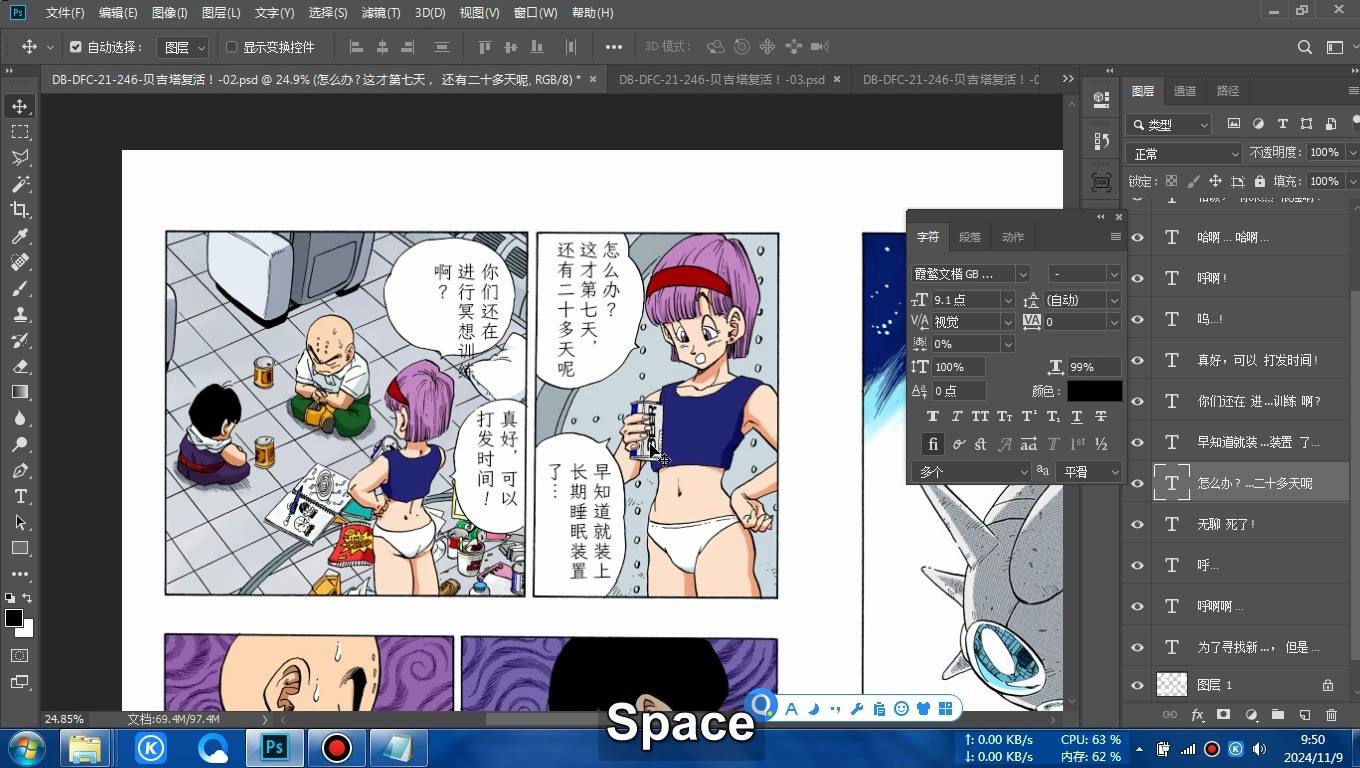Open the 滤镜(T) menu

point(380,13)
